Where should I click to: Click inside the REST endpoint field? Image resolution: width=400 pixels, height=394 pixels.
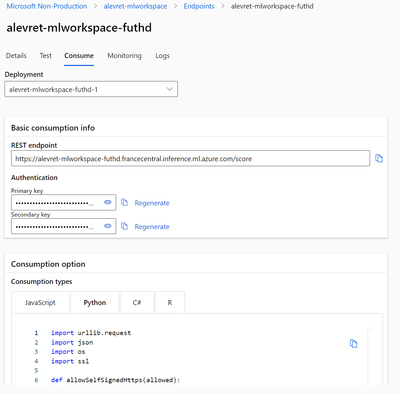[190, 158]
